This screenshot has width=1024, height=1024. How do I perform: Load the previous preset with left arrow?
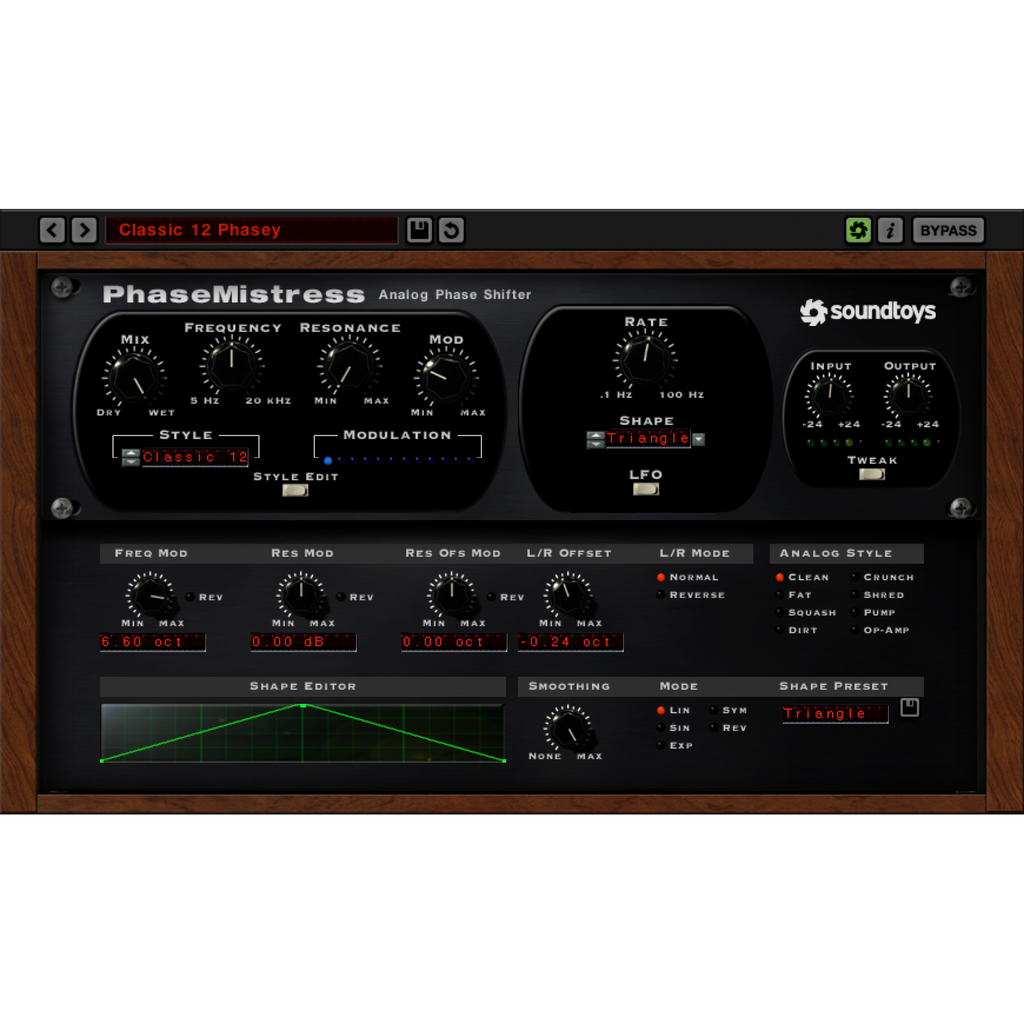(x=52, y=230)
